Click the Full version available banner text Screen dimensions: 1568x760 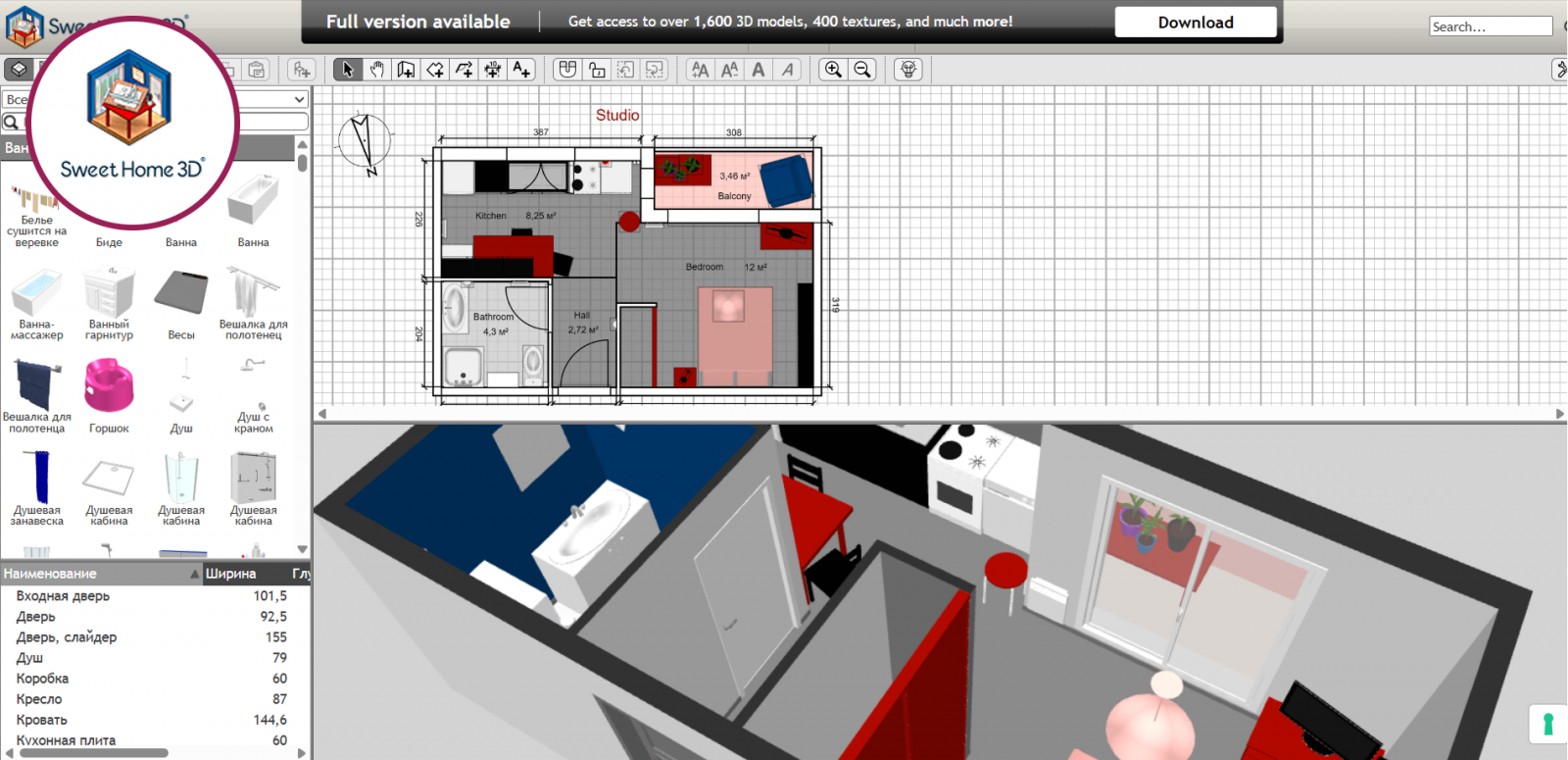[418, 22]
